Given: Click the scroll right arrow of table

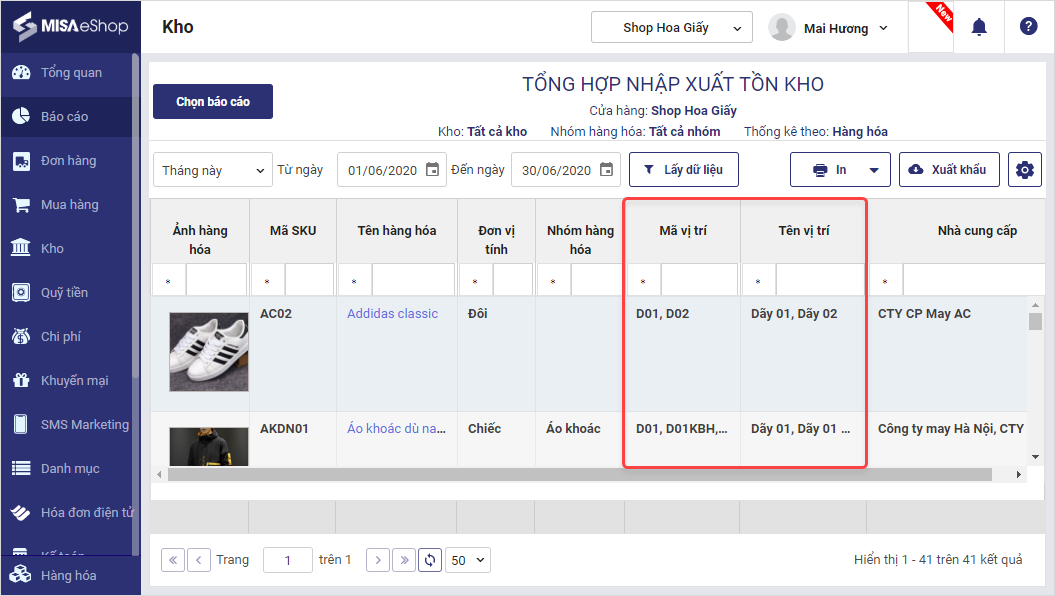Looking at the screenshot, I should tap(1019, 474).
